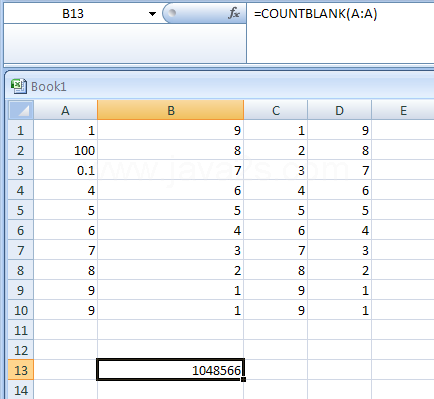Select row 11 header
Viewport: 434px width, 399px height.
coord(21,330)
